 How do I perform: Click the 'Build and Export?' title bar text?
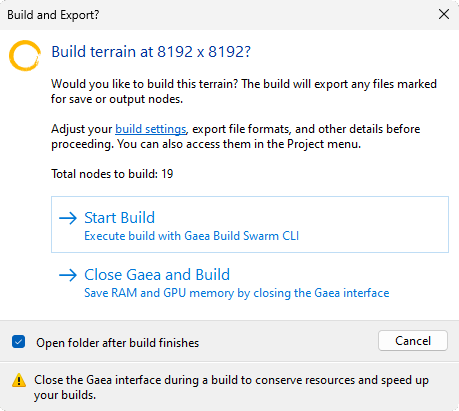(x=53, y=15)
